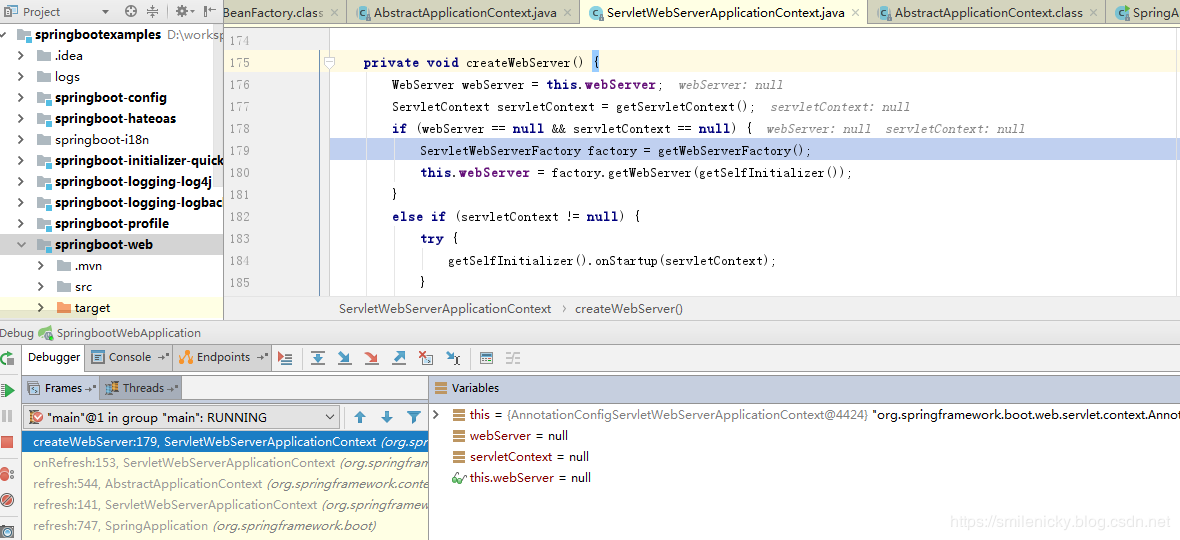This screenshot has height=540, width=1180.
Task: Click the Variables panel header
Action: coord(804,388)
